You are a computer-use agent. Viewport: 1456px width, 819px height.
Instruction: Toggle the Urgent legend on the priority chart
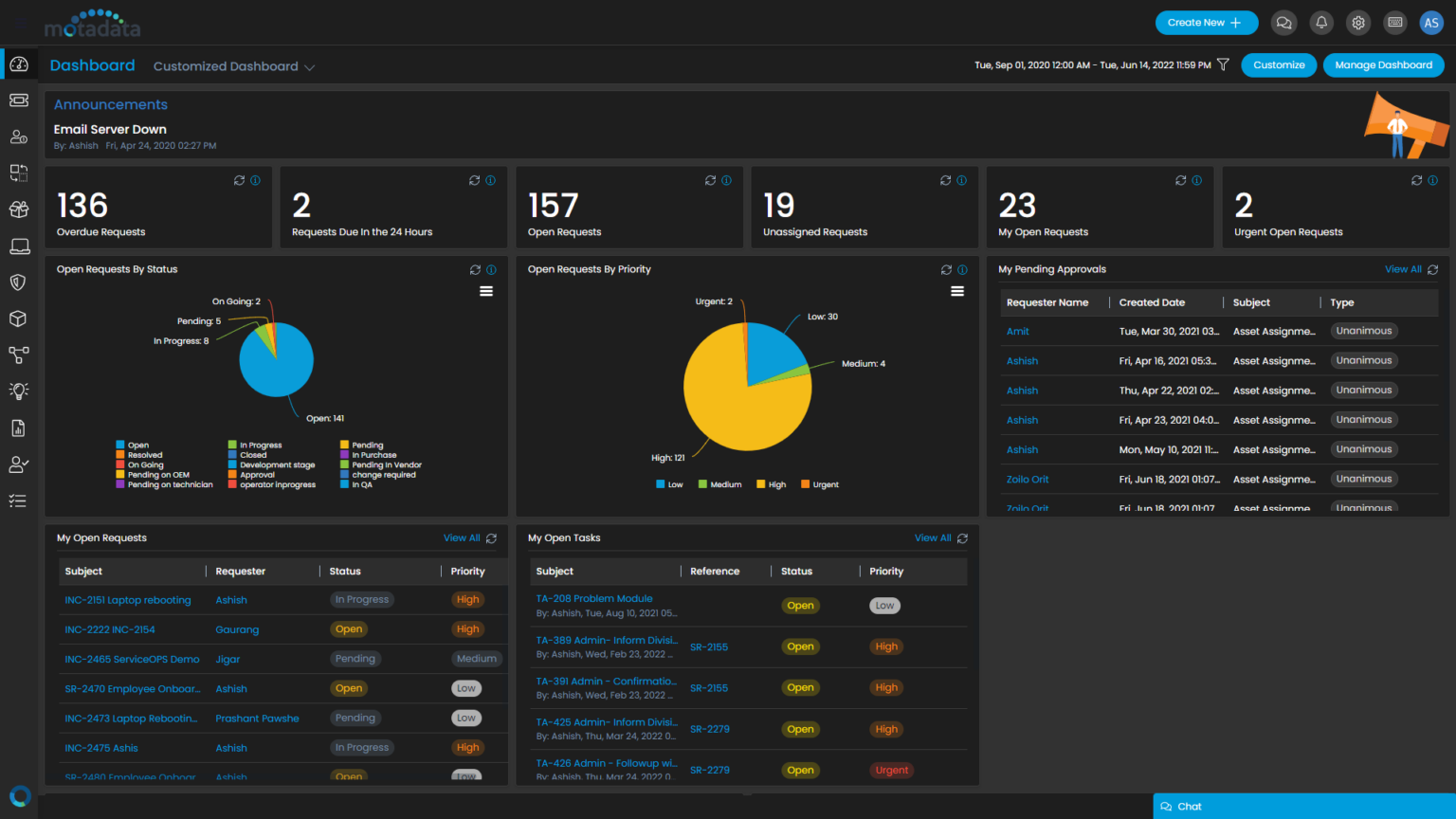[821, 484]
